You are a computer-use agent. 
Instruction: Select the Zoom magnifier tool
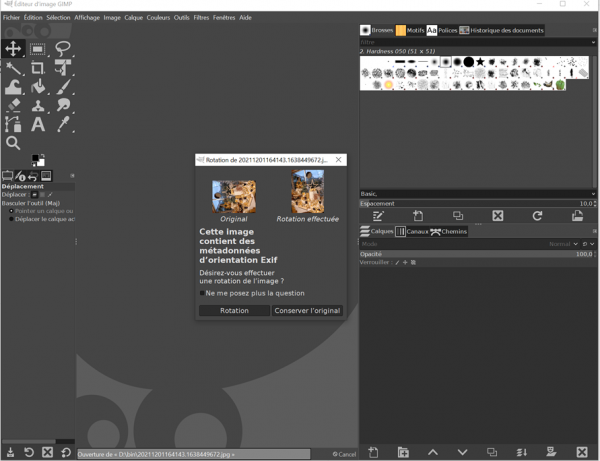(x=13, y=143)
